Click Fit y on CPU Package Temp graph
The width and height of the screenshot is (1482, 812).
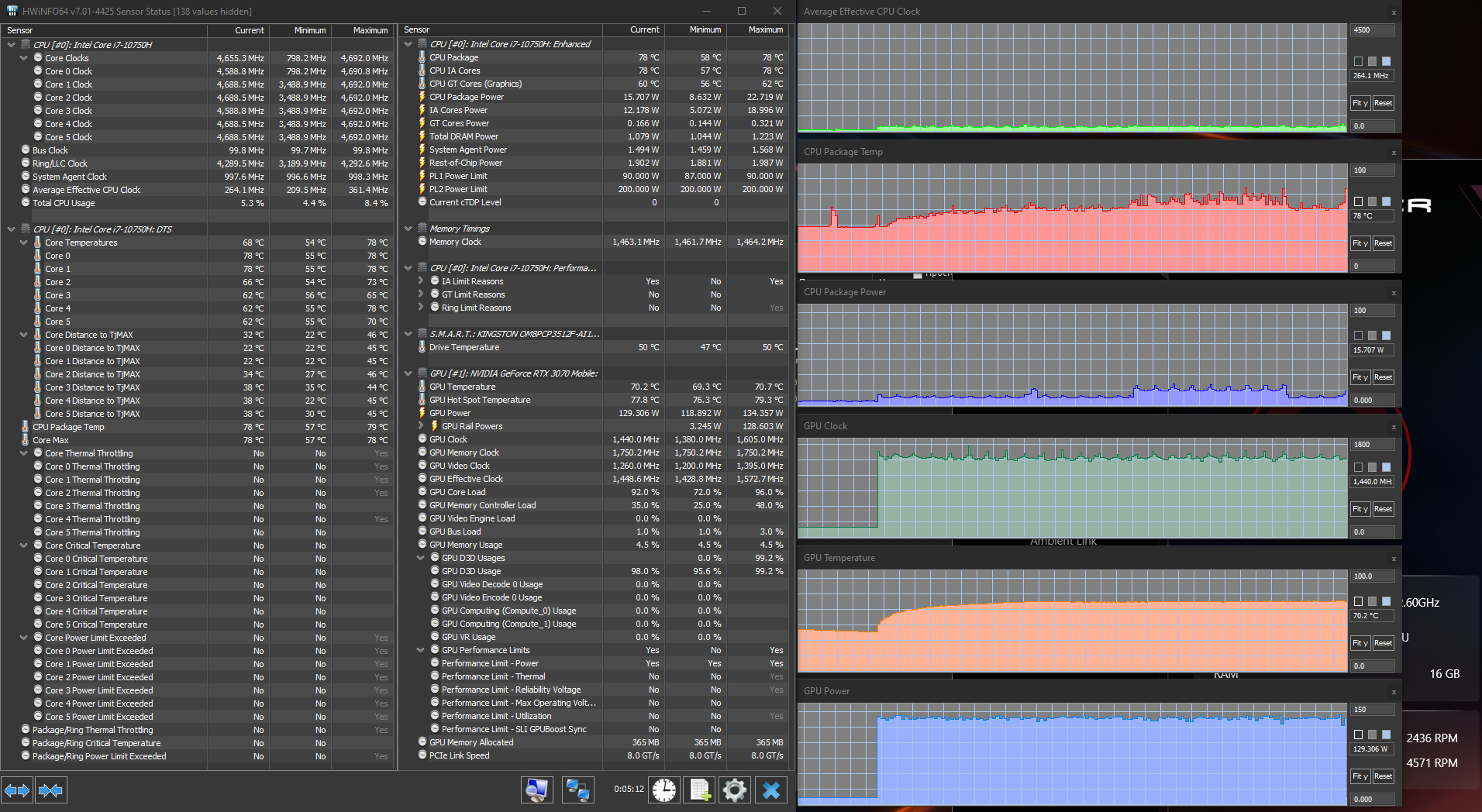[x=1360, y=243]
